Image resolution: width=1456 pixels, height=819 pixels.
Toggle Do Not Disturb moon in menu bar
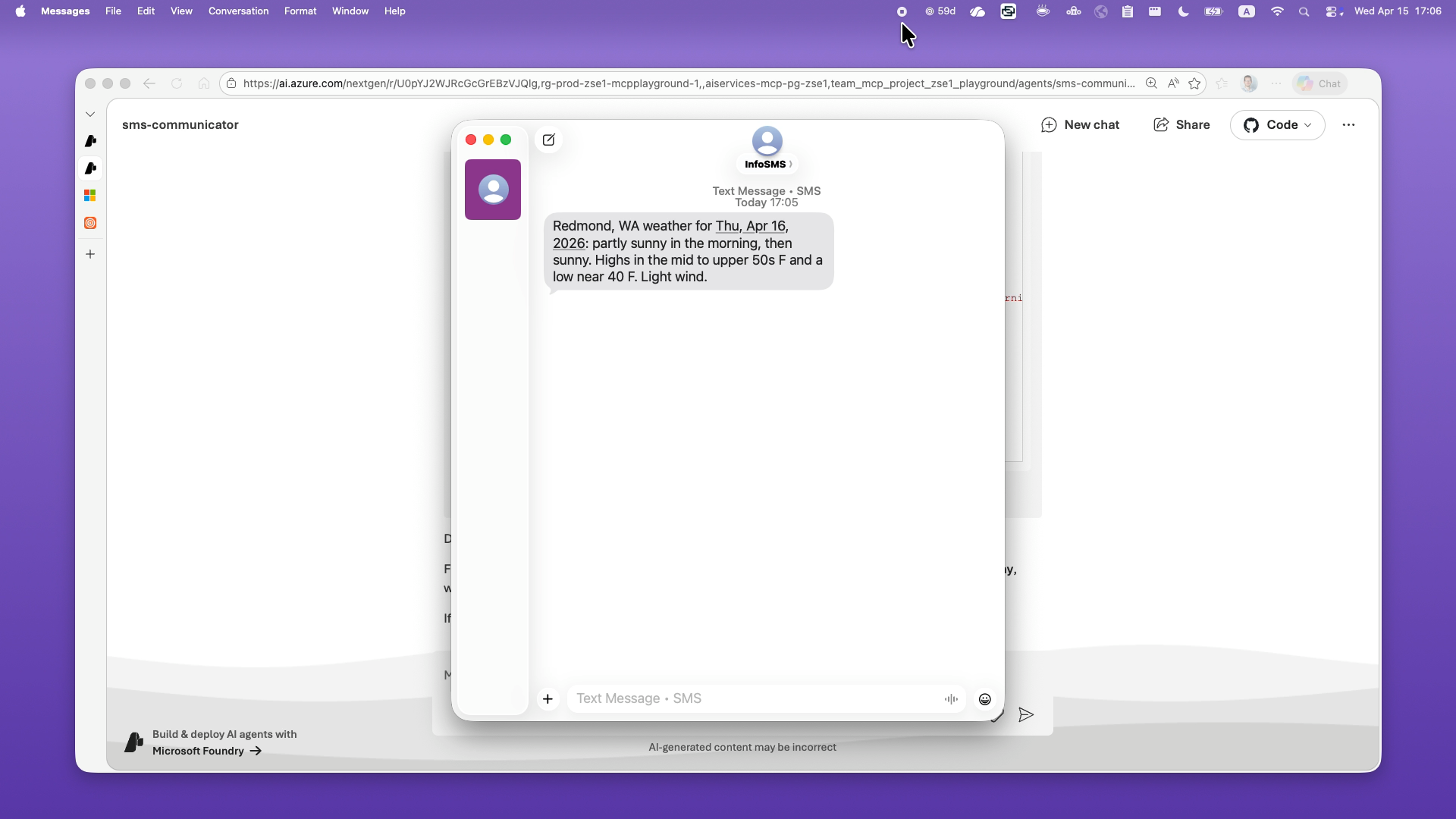click(x=1183, y=11)
